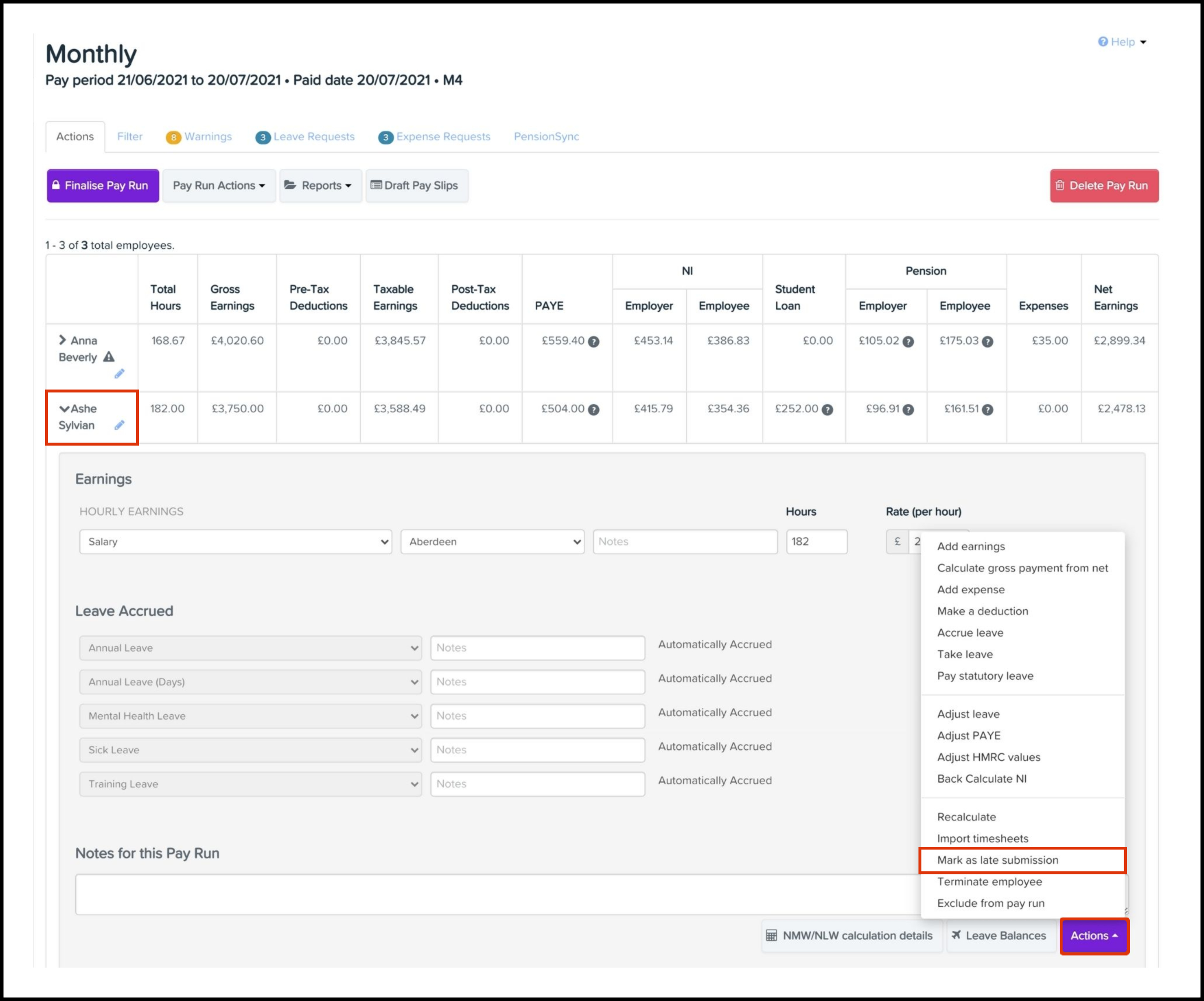Collapse Ashe Sylvian's row with the chevron
The height and width of the screenshot is (1001, 1204).
tap(64, 409)
